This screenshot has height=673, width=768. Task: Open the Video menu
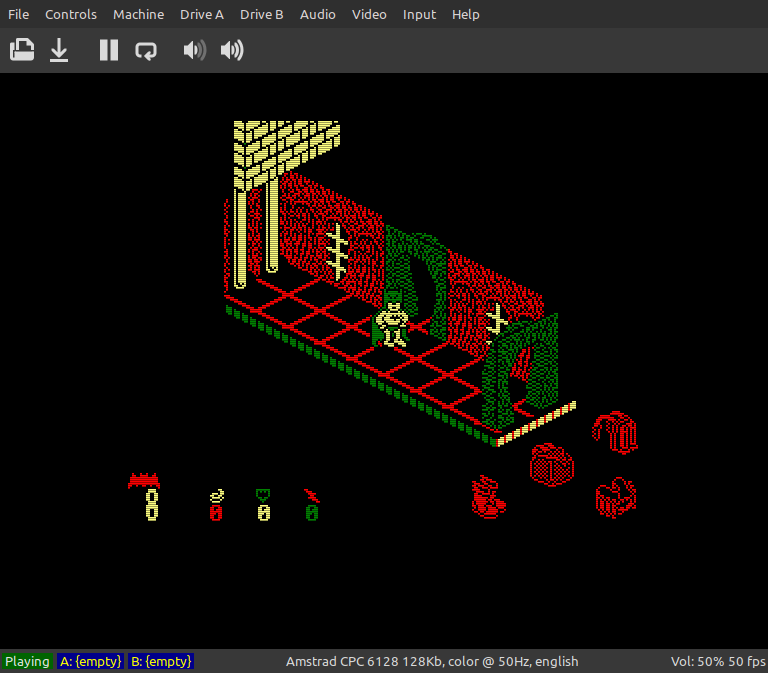[x=369, y=15]
